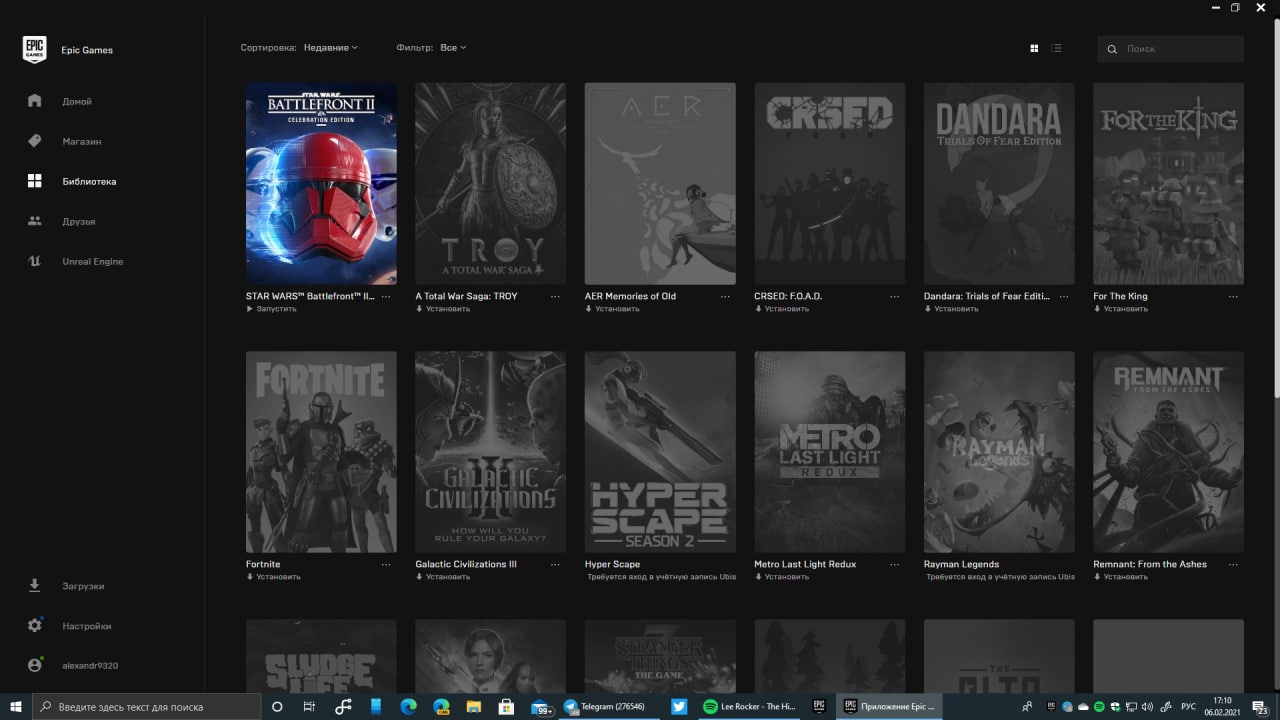Screen dimensions: 1280x720
Task: Open Microsoft Edge from taskbar
Action: tap(408, 706)
